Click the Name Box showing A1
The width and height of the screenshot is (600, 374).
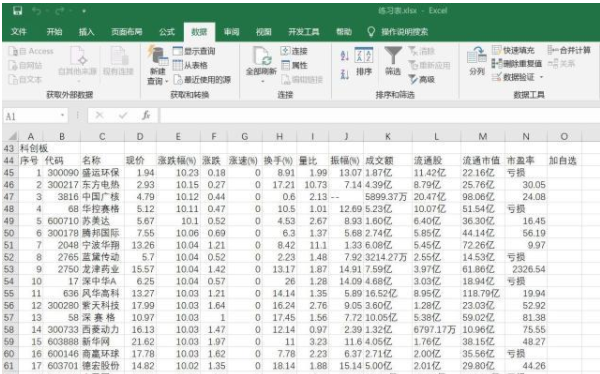point(31,116)
